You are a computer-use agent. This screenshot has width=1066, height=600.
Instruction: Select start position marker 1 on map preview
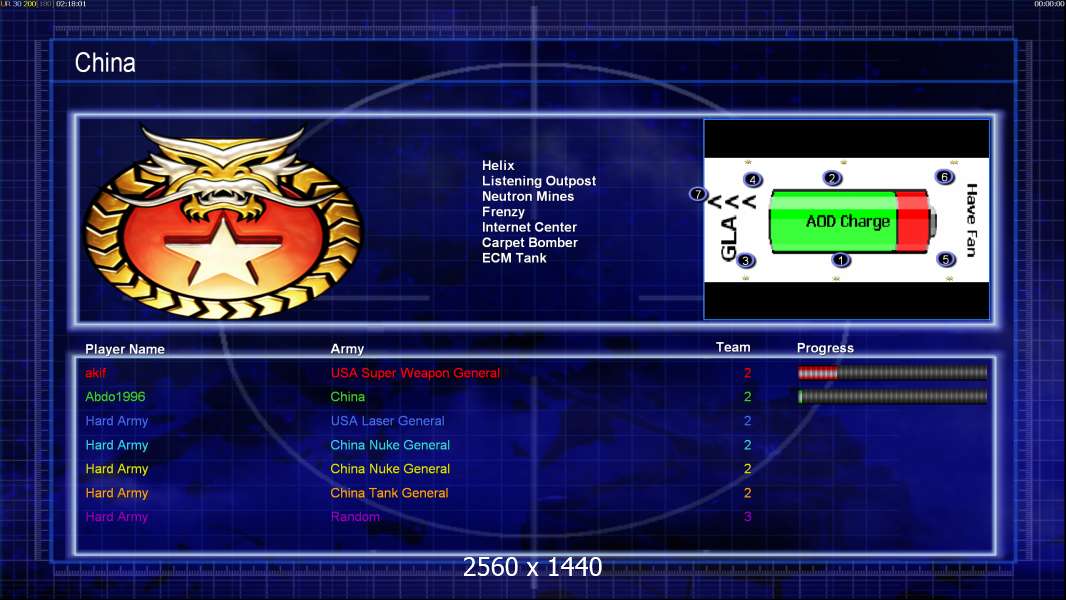point(840,260)
